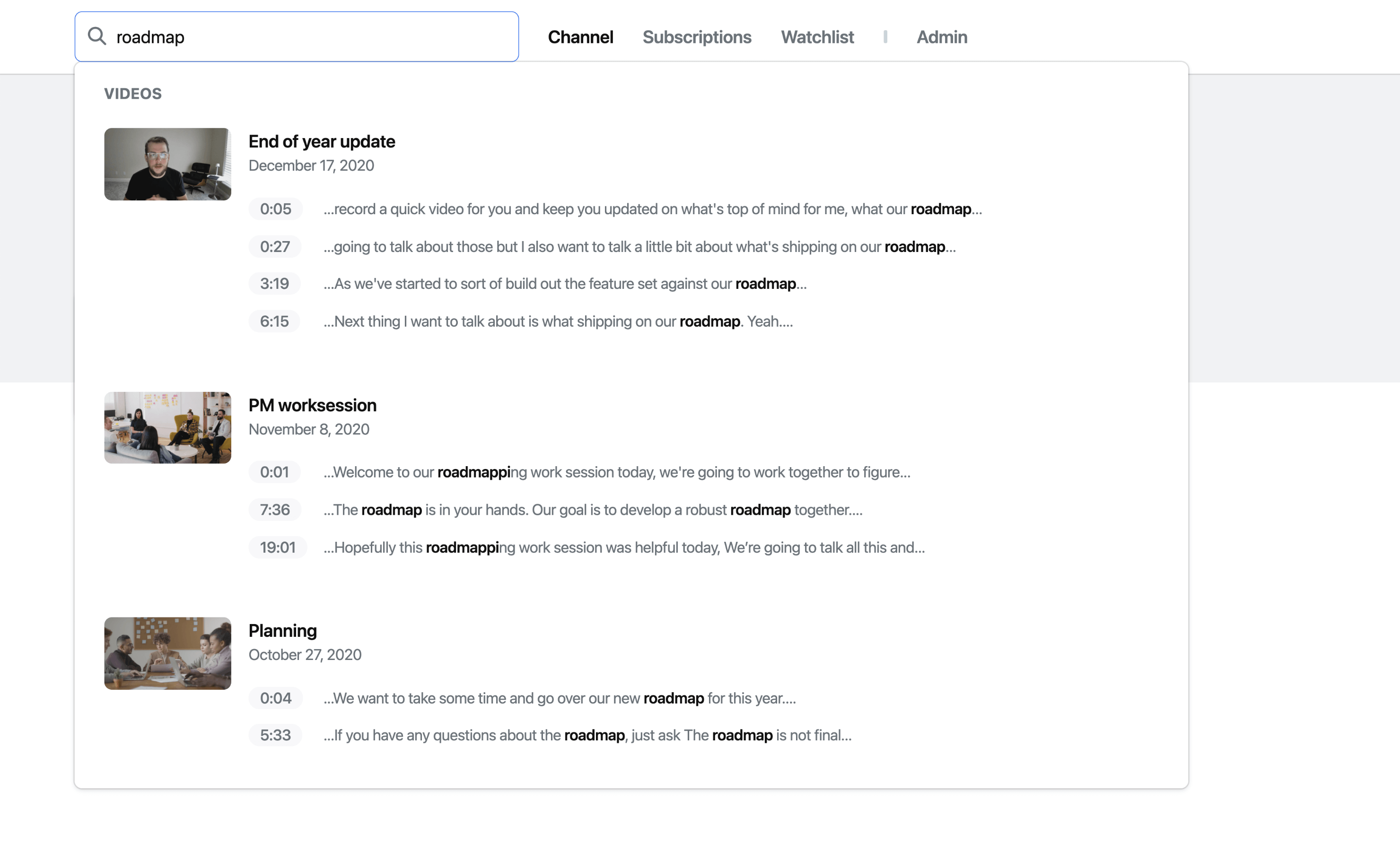This screenshot has height=851, width=1400.
Task: Open the PM worksession video thumbnail
Action: click(x=167, y=428)
